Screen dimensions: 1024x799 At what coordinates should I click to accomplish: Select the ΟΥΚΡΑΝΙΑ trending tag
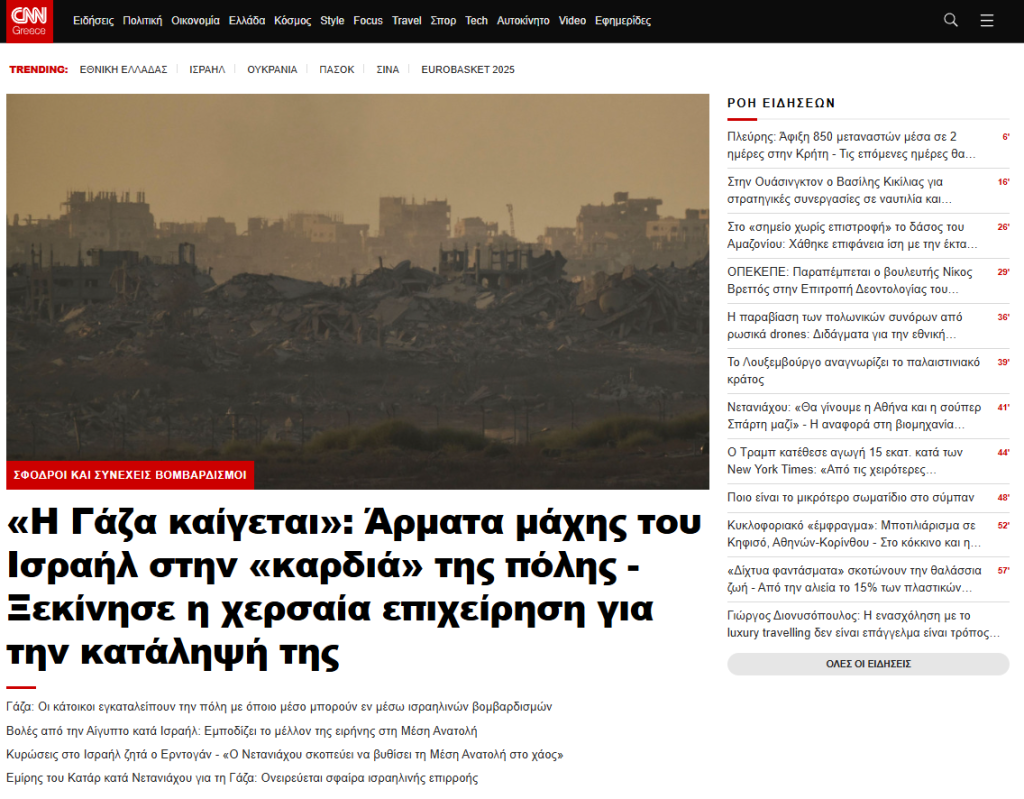[272, 70]
